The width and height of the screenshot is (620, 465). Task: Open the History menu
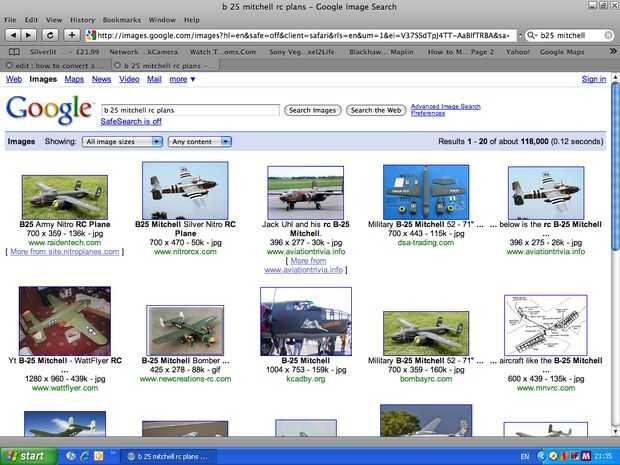coord(82,20)
